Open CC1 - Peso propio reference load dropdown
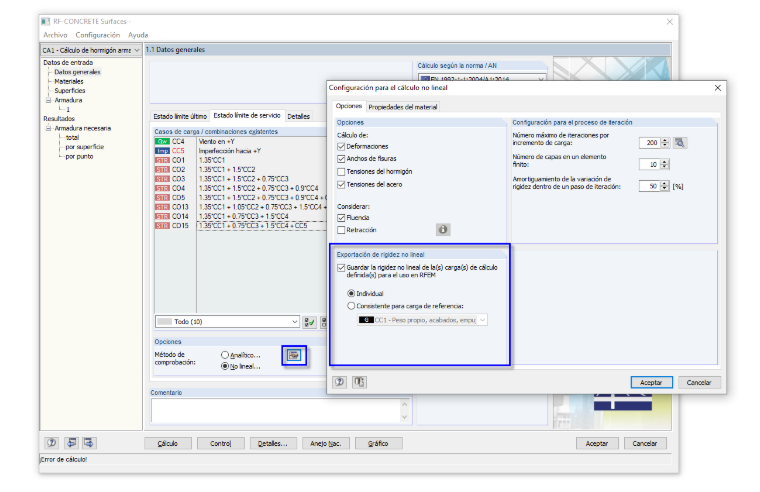The width and height of the screenshot is (760, 492). (422, 320)
